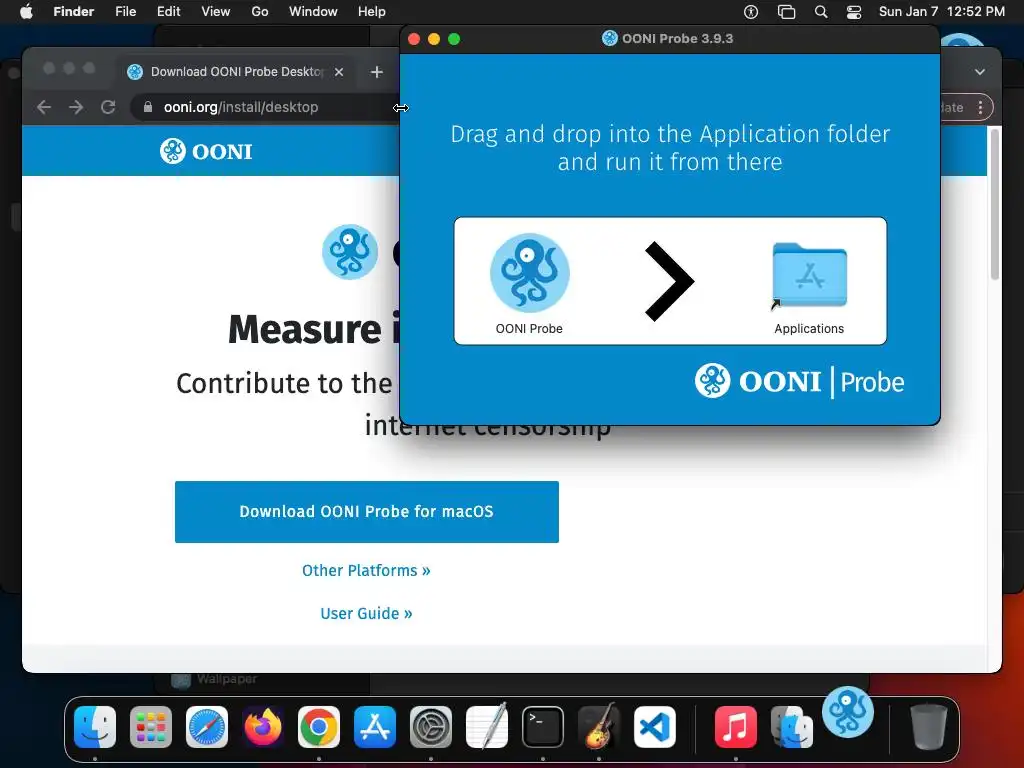Open the File menu
The image size is (1024, 768).
[125, 12]
